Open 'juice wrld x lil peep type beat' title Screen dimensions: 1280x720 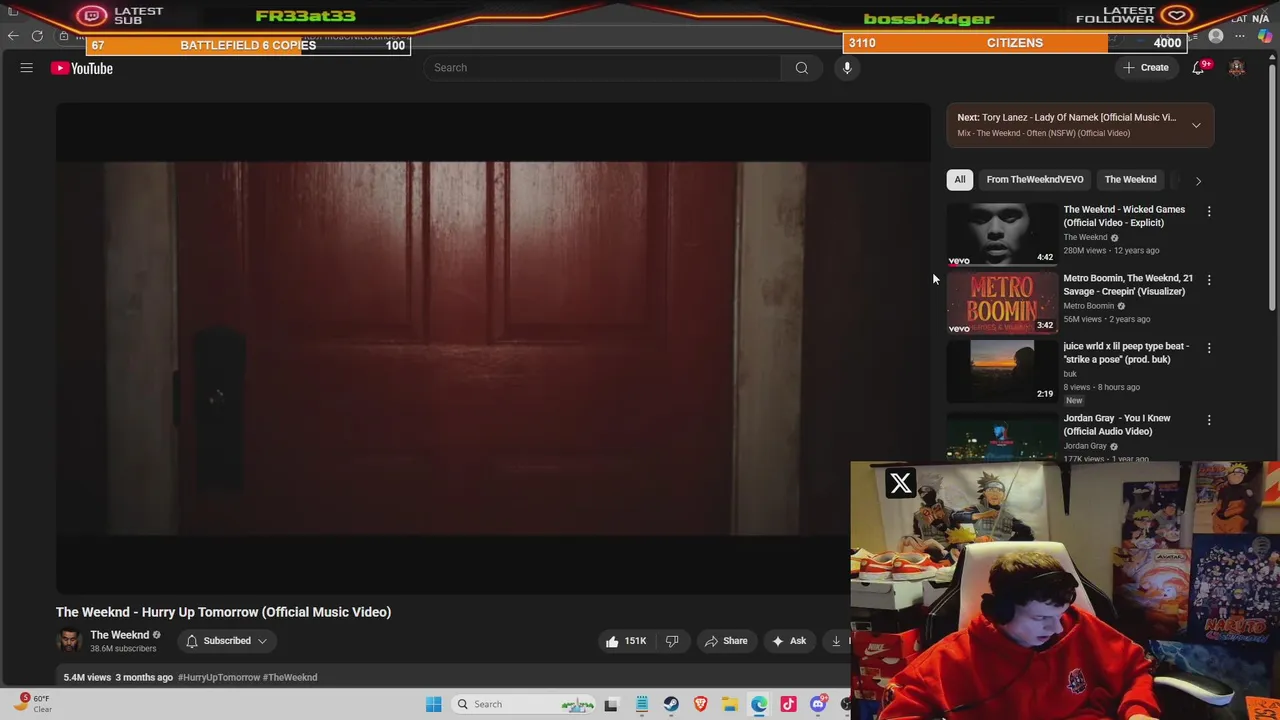click(1126, 353)
